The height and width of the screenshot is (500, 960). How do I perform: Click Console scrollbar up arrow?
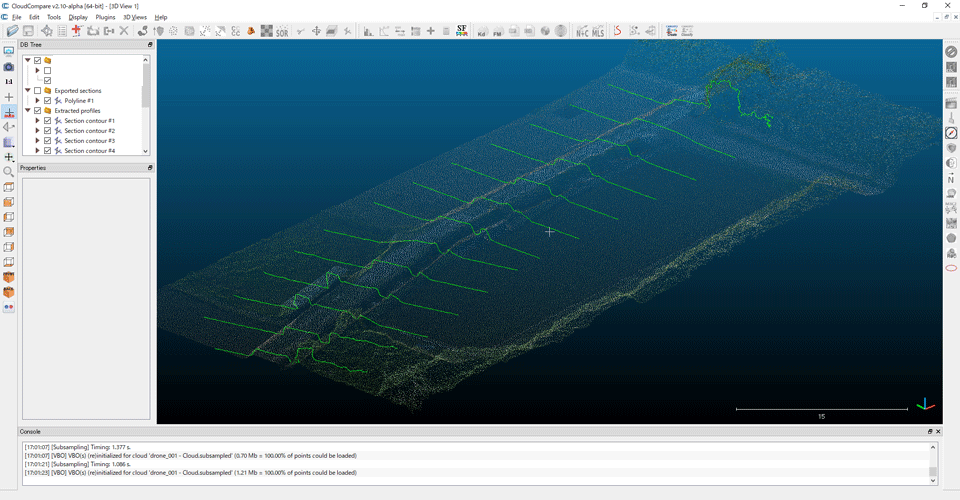[933, 447]
